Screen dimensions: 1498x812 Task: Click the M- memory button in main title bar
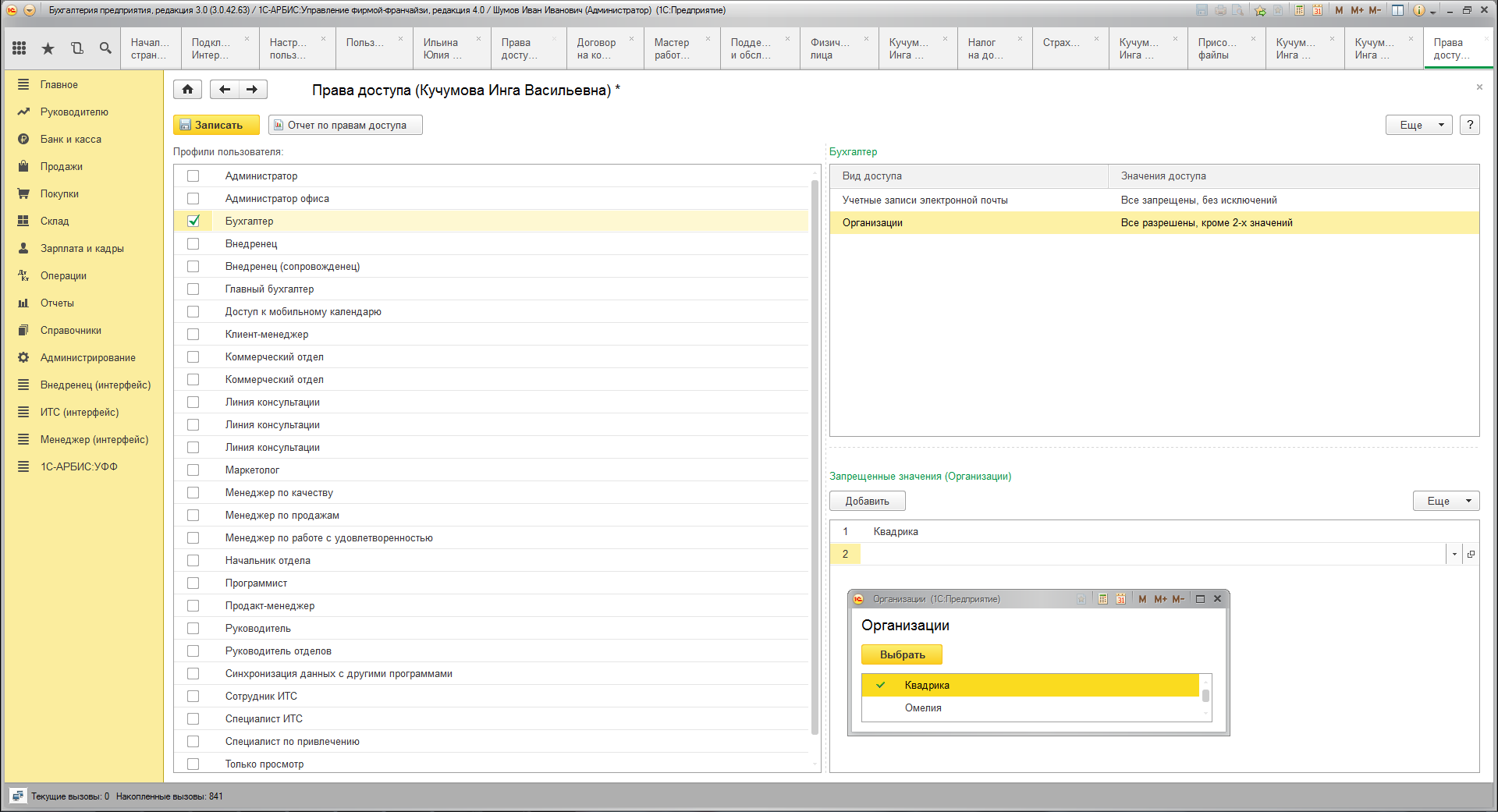[x=1375, y=10]
